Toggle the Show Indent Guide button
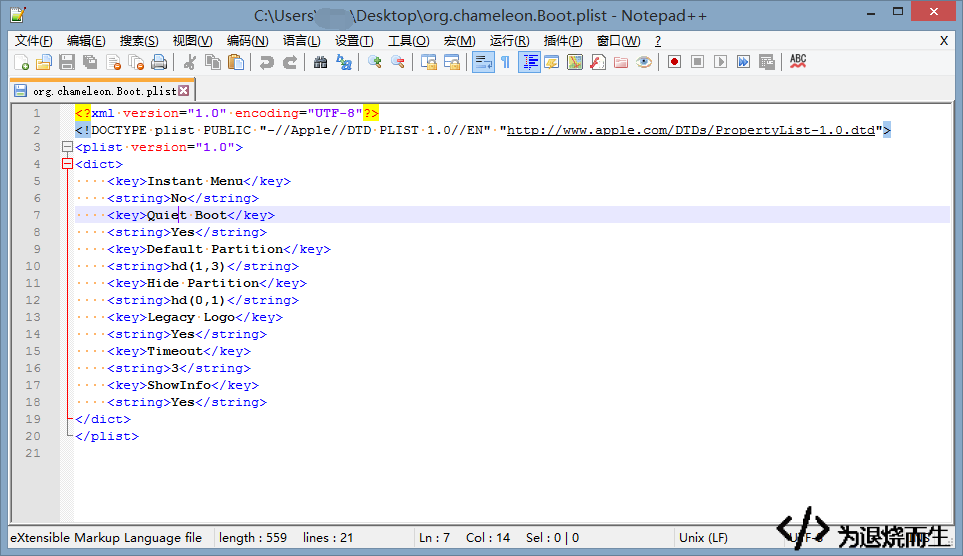963x556 pixels. (x=529, y=62)
